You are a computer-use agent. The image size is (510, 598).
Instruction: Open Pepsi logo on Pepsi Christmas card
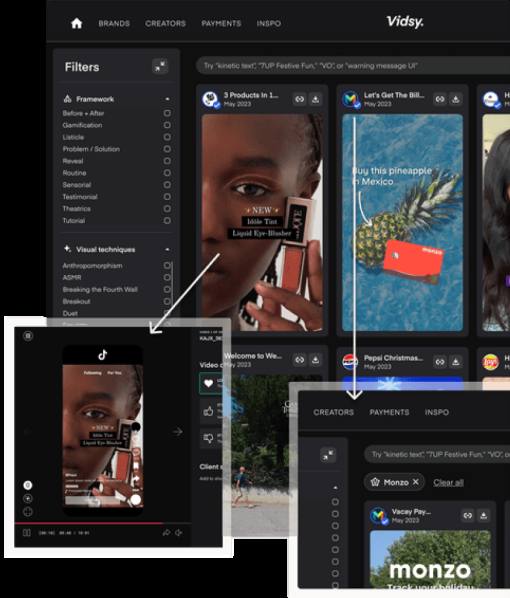point(350,362)
